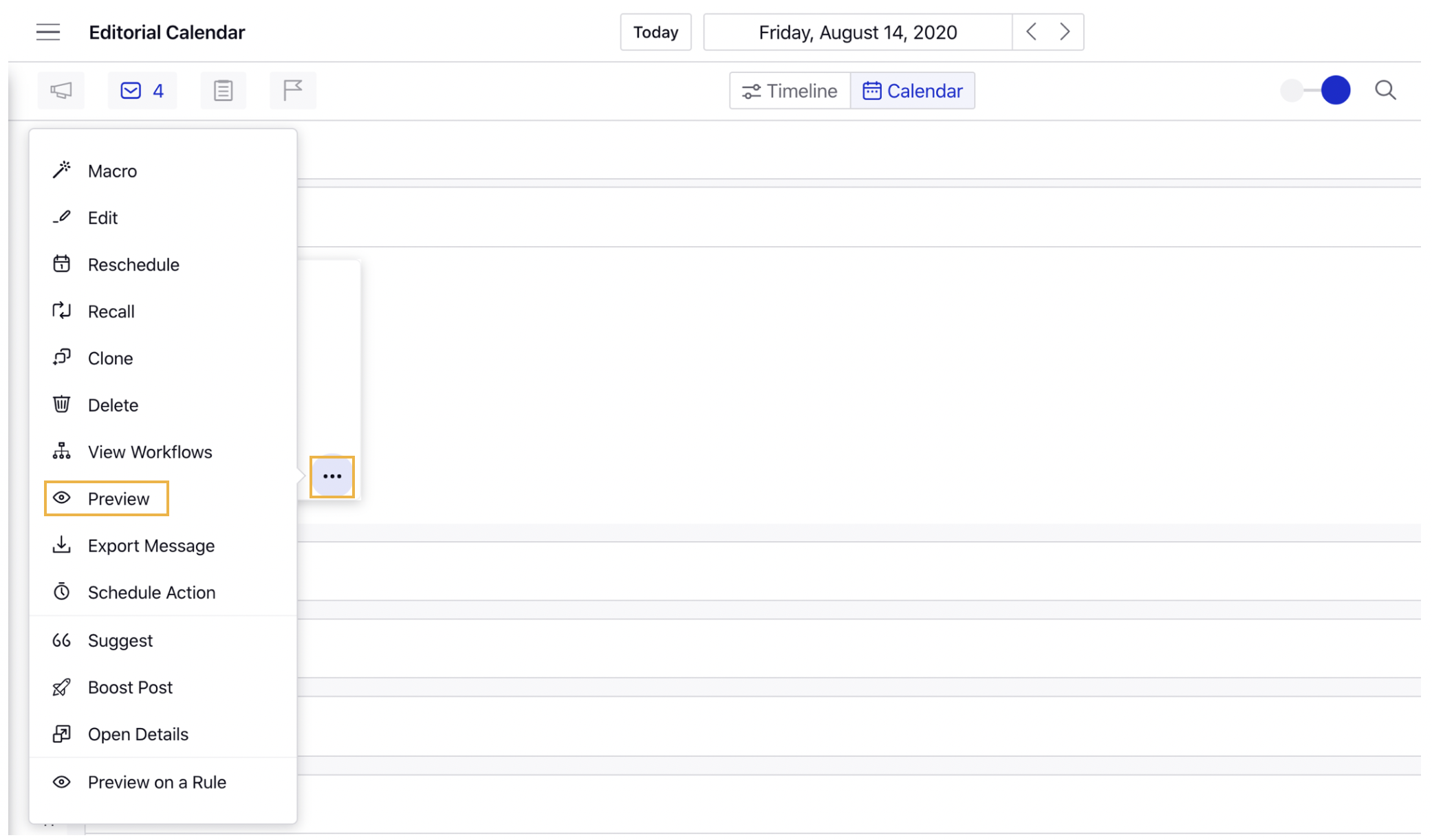Click the Clone icon in context menu

[62, 358]
